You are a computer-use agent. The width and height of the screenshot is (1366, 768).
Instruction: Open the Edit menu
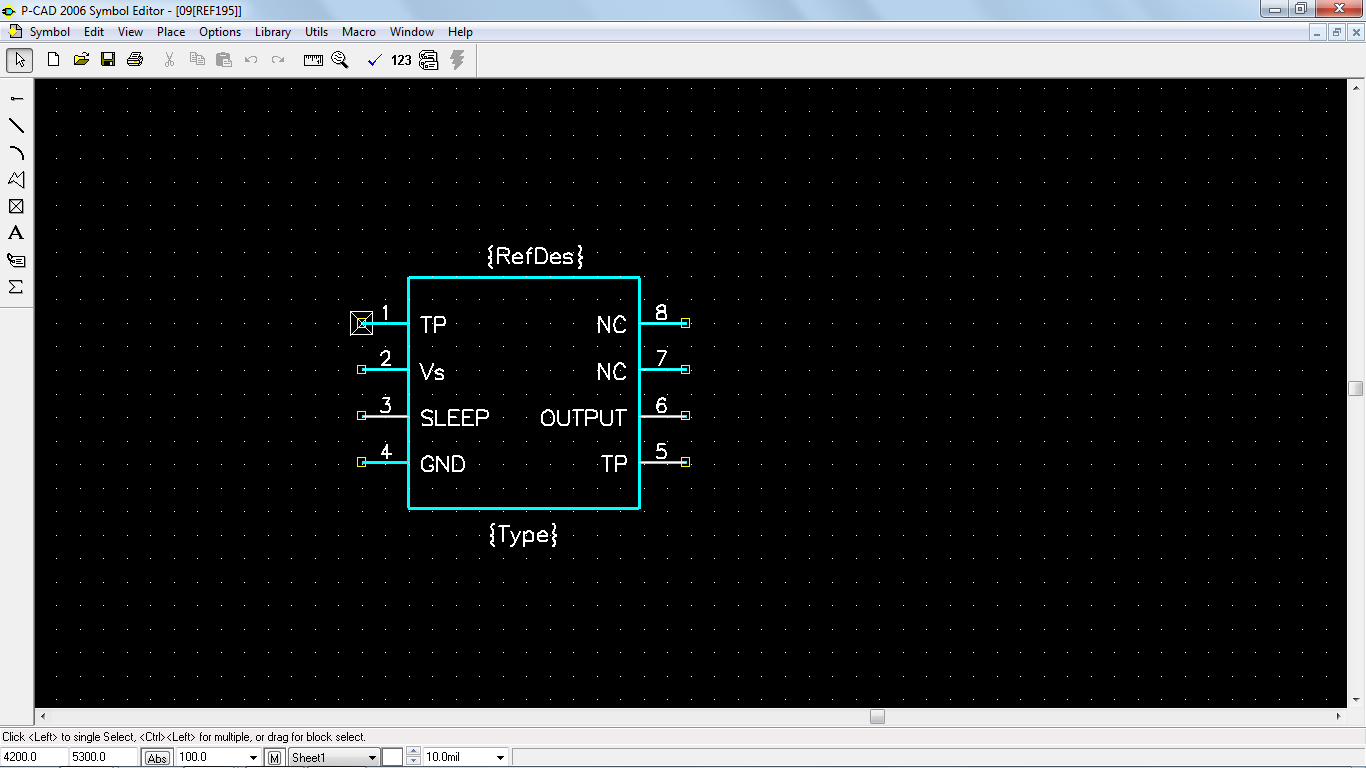pyautogui.click(x=94, y=32)
